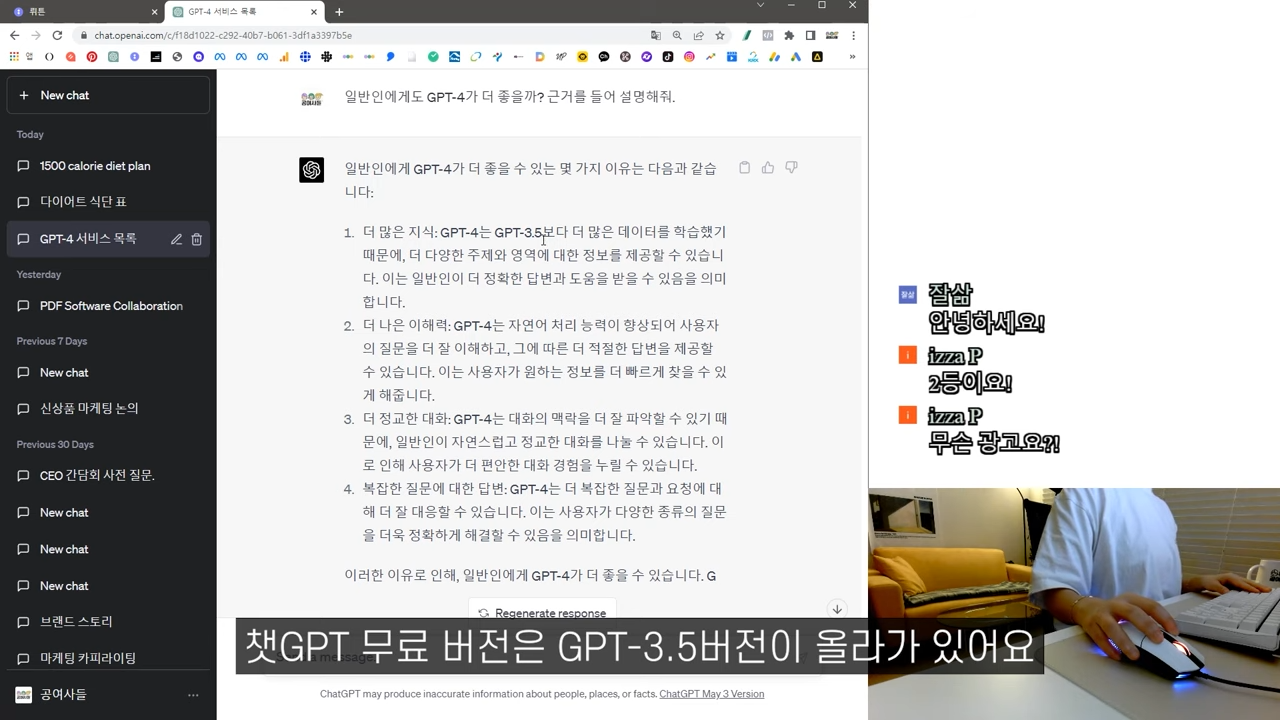The image size is (1280, 720).
Task: Give a thumbs up to the ChatGPT answer
Action: click(767, 167)
